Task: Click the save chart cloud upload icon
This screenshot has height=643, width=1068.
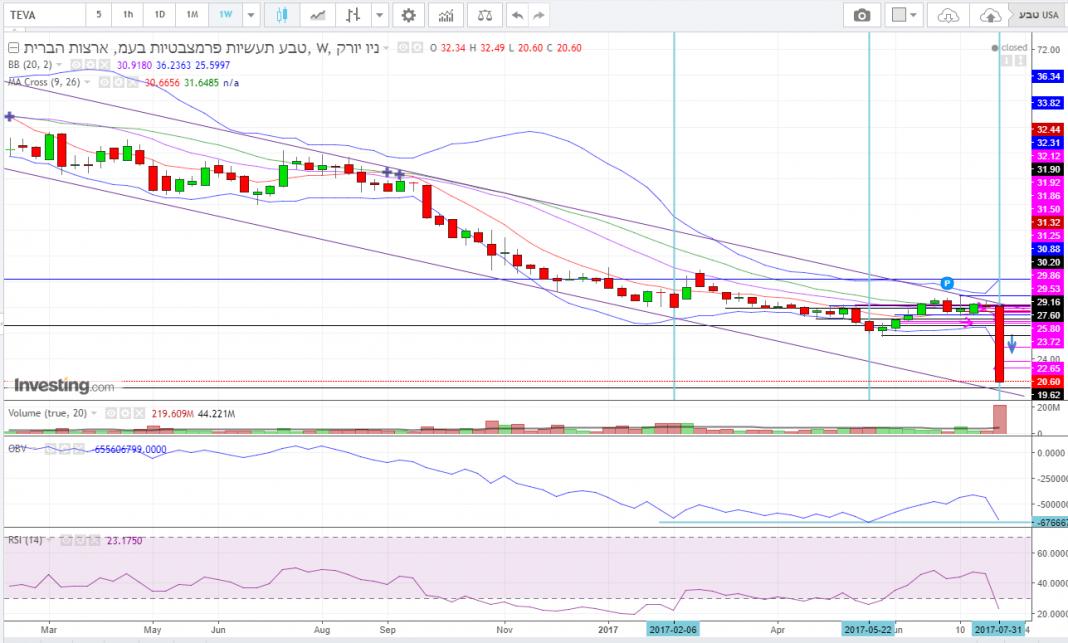Action: 989,15
